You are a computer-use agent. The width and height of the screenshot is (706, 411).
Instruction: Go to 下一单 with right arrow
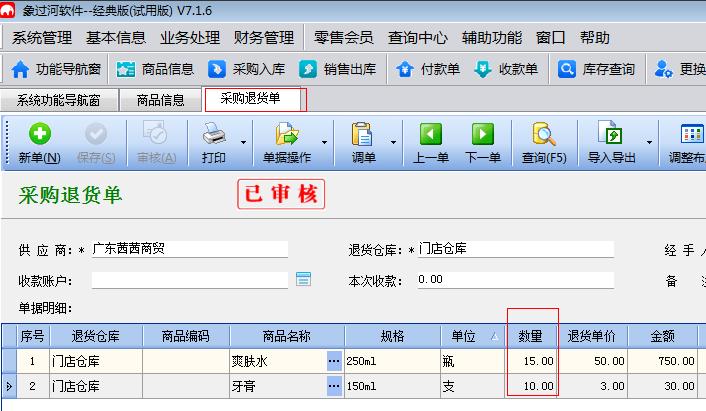[483, 134]
